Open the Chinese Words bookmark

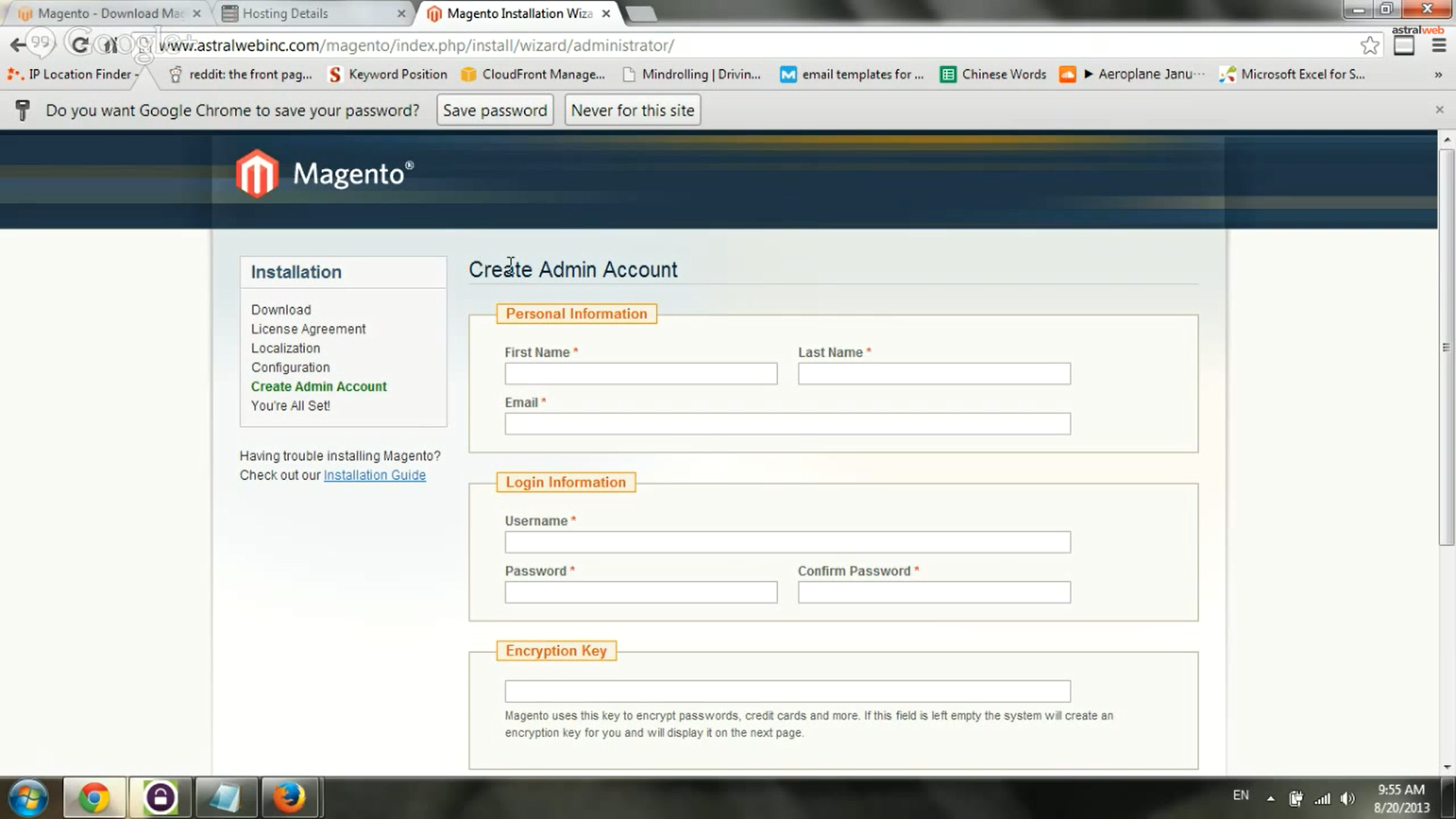click(993, 74)
